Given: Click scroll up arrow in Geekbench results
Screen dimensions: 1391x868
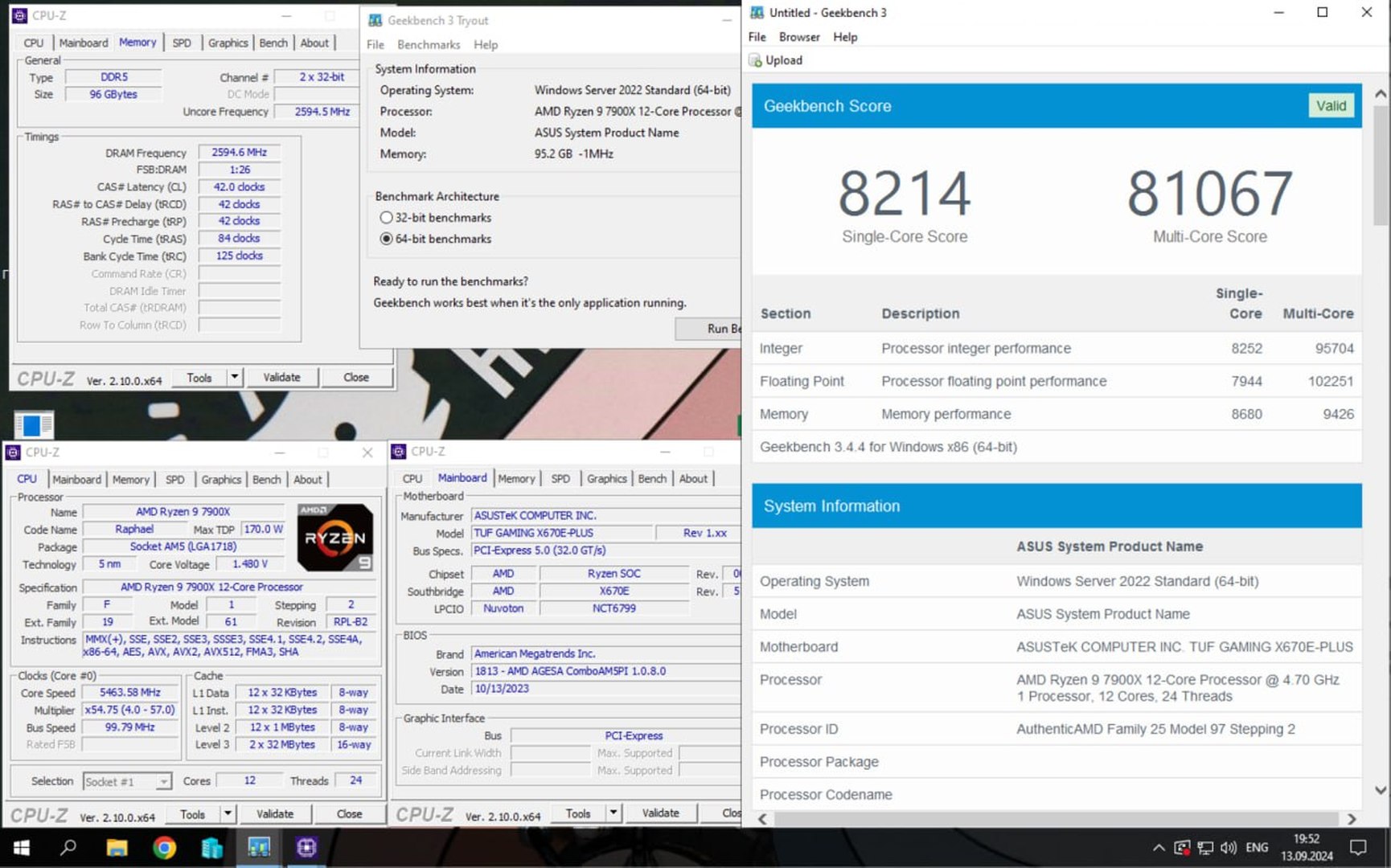Looking at the screenshot, I should tap(1381, 94).
